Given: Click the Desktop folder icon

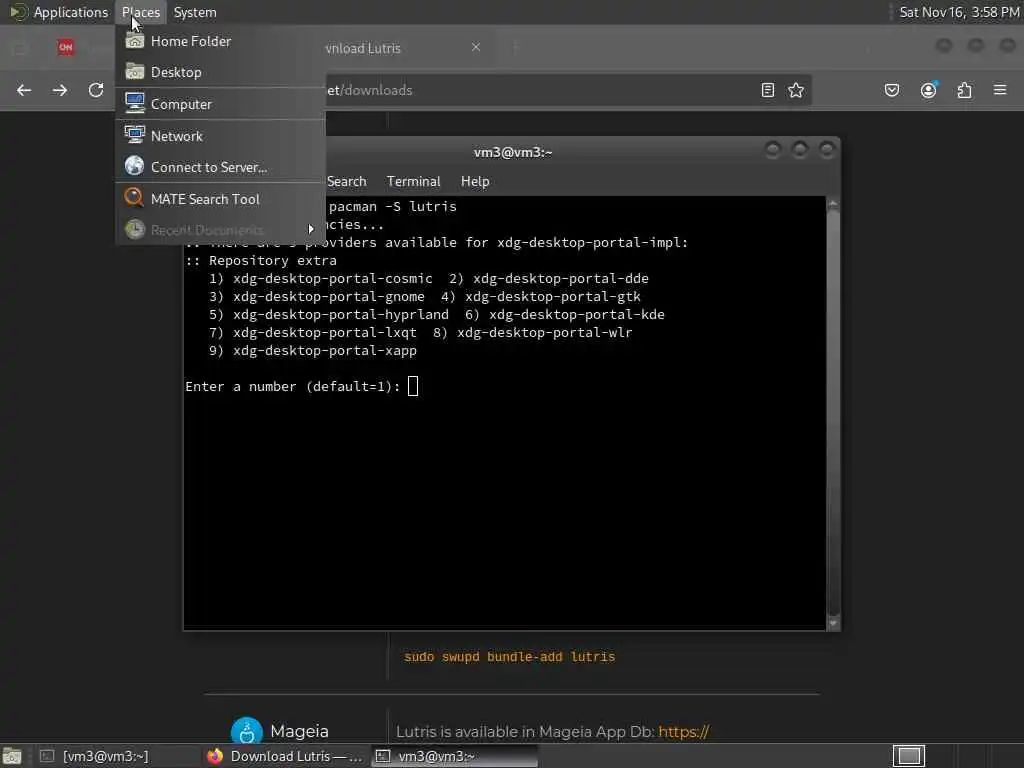Looking at the screenshot, I should coord(135,71).
